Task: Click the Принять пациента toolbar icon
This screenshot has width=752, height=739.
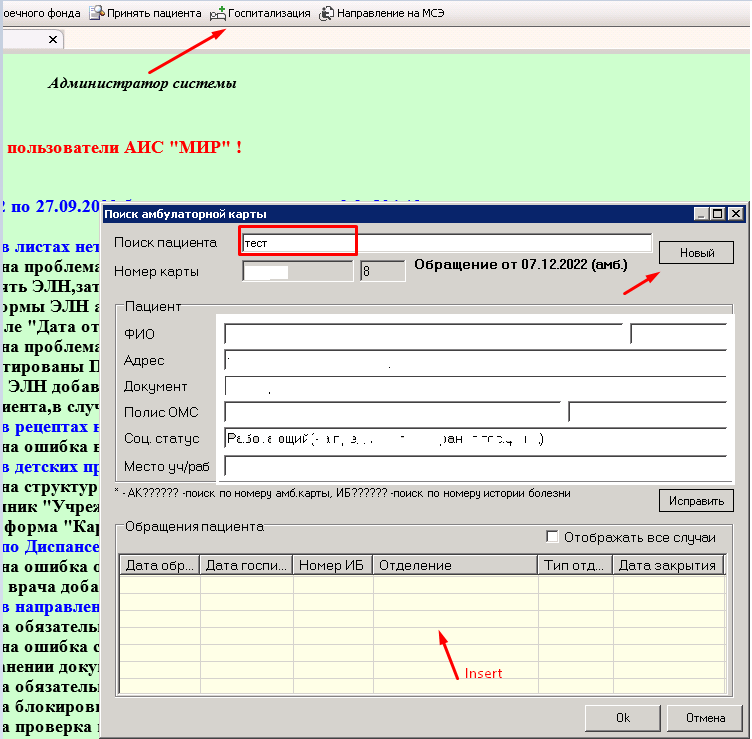Action: coord(97,13)
